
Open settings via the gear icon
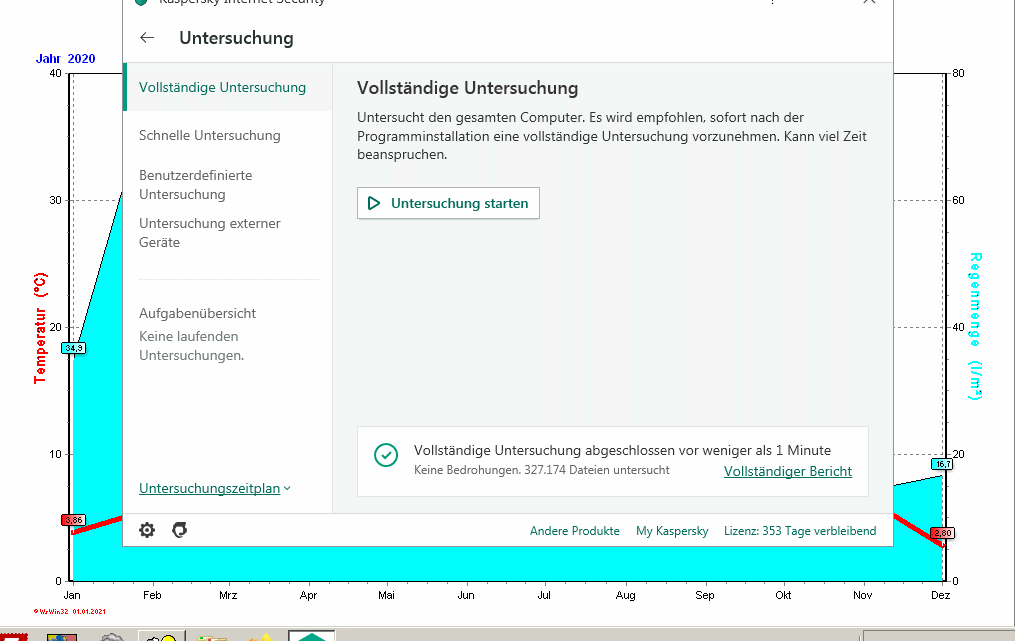(147, 530)
